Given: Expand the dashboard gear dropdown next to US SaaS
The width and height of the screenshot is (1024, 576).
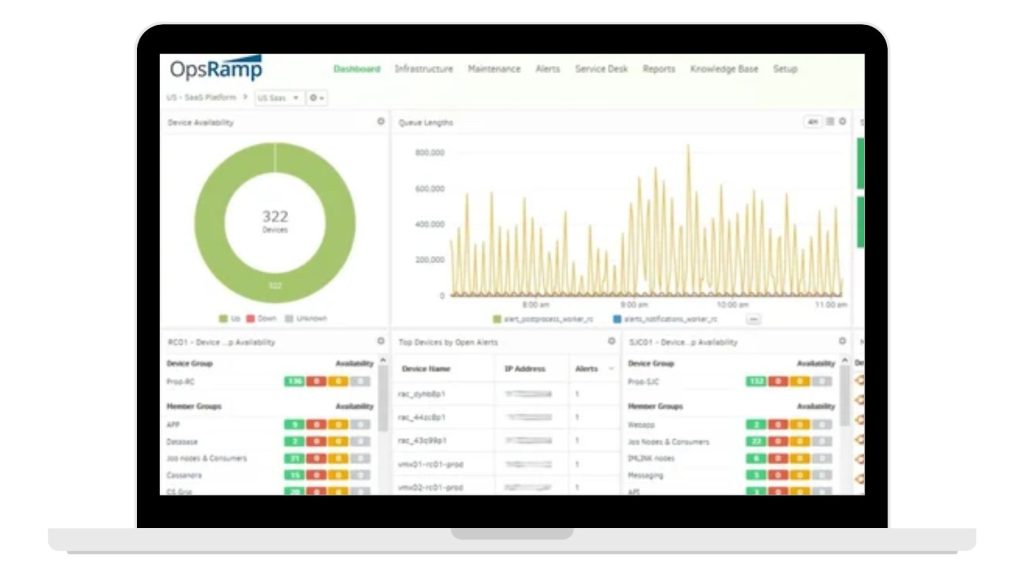Looking at the screenshot, I should pos(317,98).
